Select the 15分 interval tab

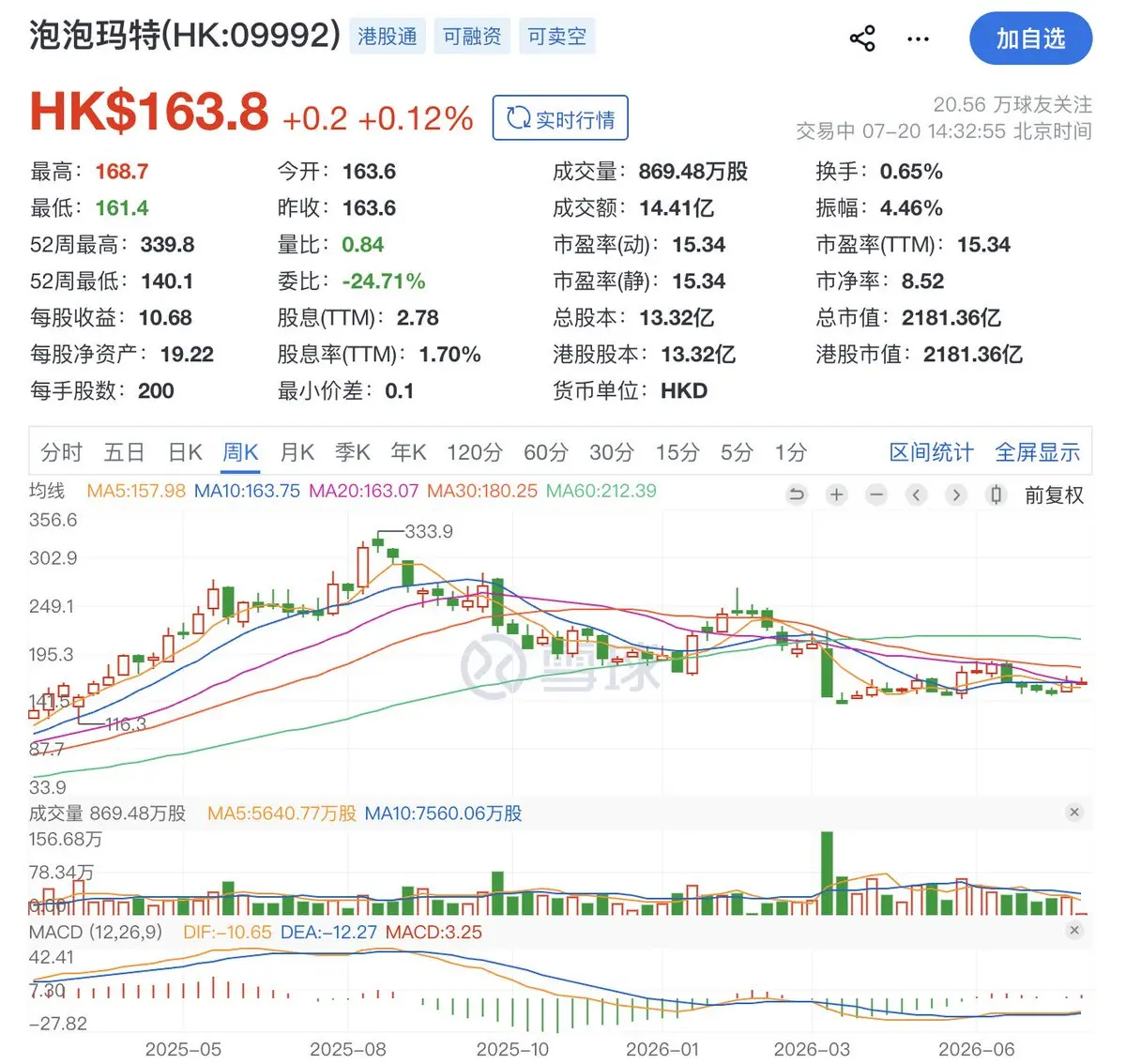coord(677,452)
